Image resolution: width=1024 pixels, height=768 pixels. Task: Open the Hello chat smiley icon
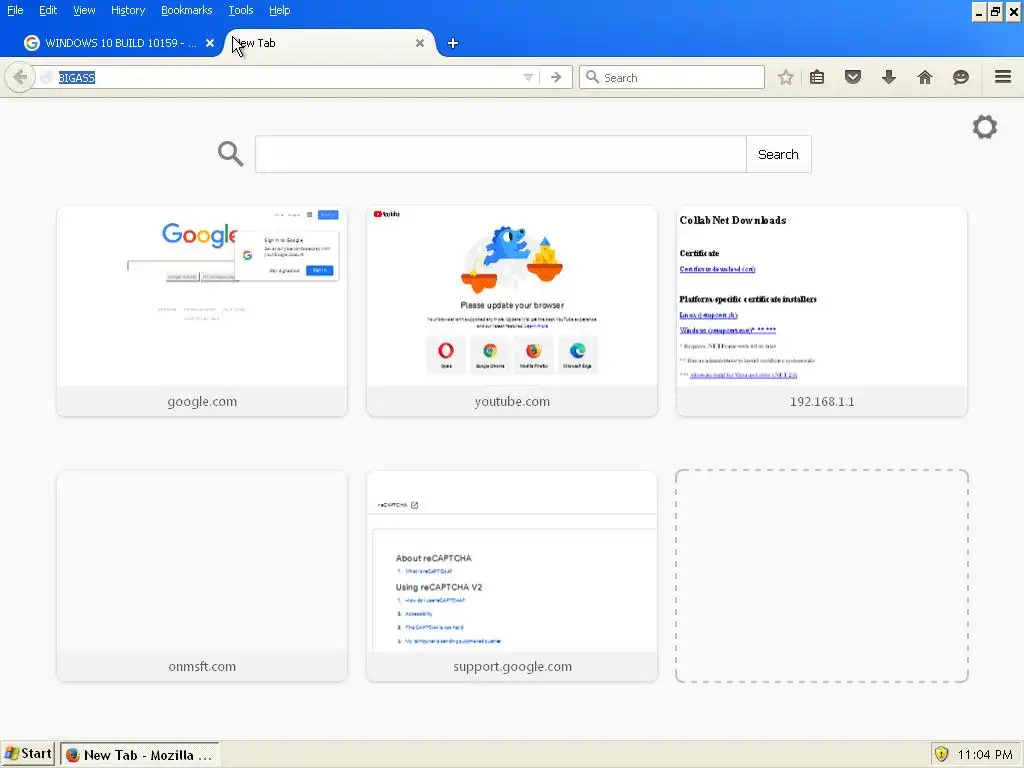[961, 77]
